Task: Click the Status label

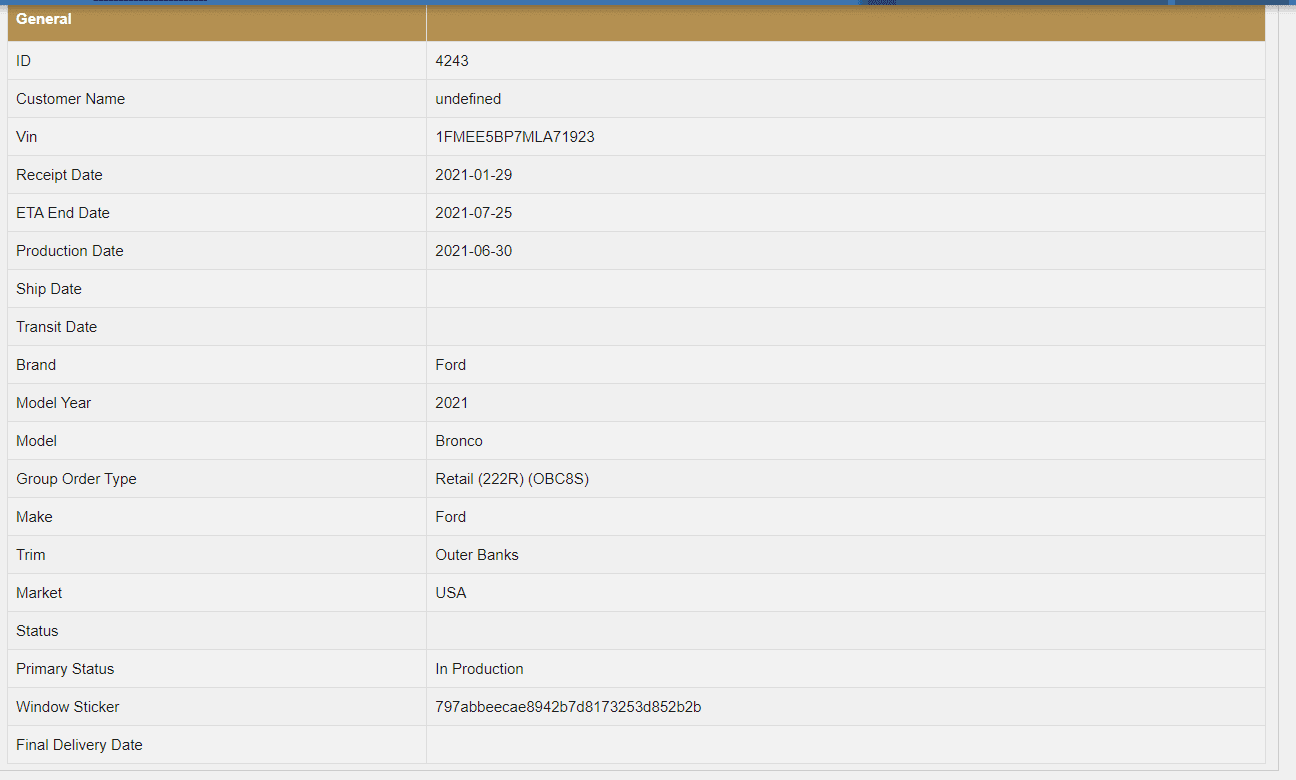Action: (x=37, y=631)
